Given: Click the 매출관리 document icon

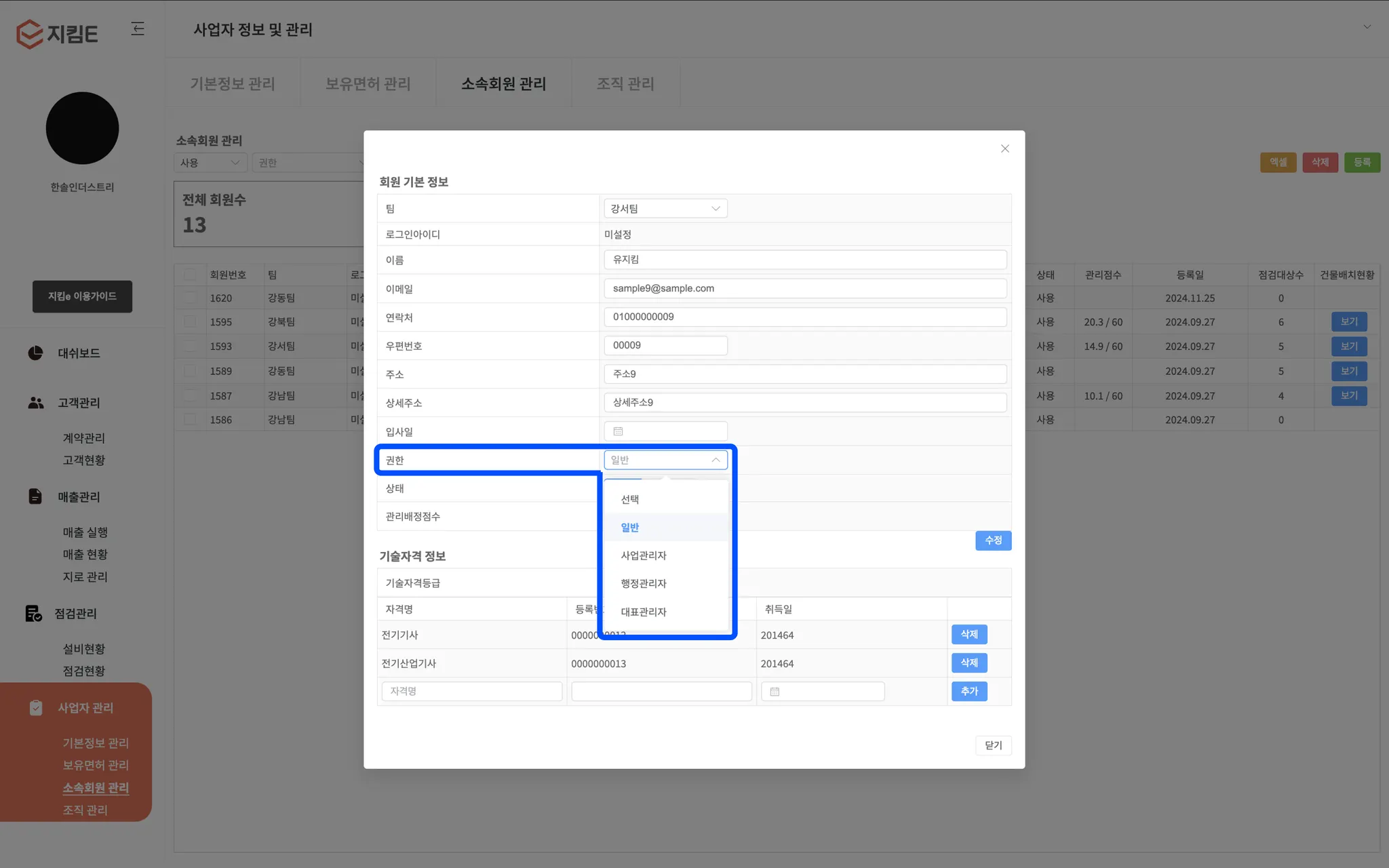Looking at the screenshot, I should [x=35, y=496].
